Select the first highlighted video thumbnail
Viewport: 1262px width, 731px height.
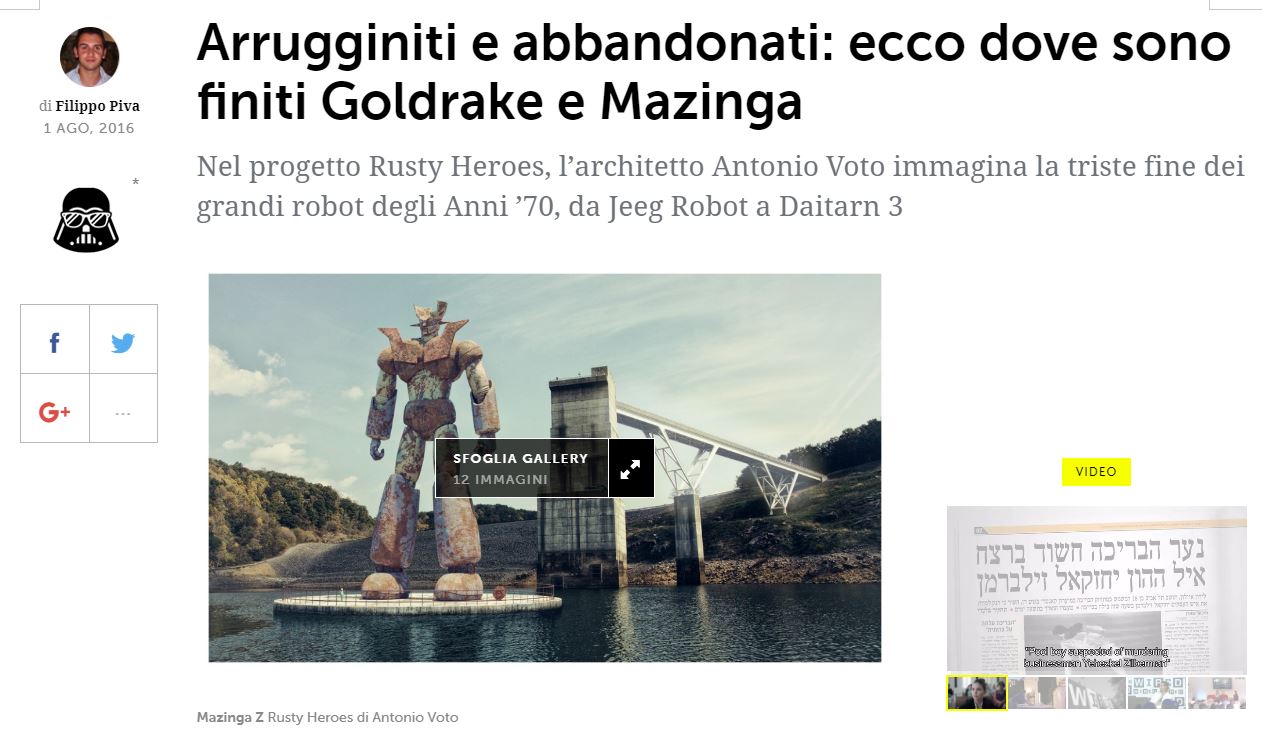976,693
